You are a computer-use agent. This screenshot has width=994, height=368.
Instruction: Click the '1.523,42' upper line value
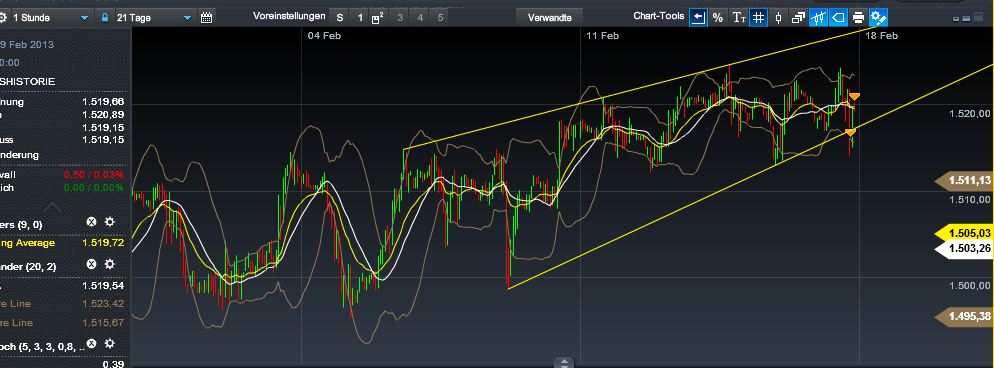103,304
